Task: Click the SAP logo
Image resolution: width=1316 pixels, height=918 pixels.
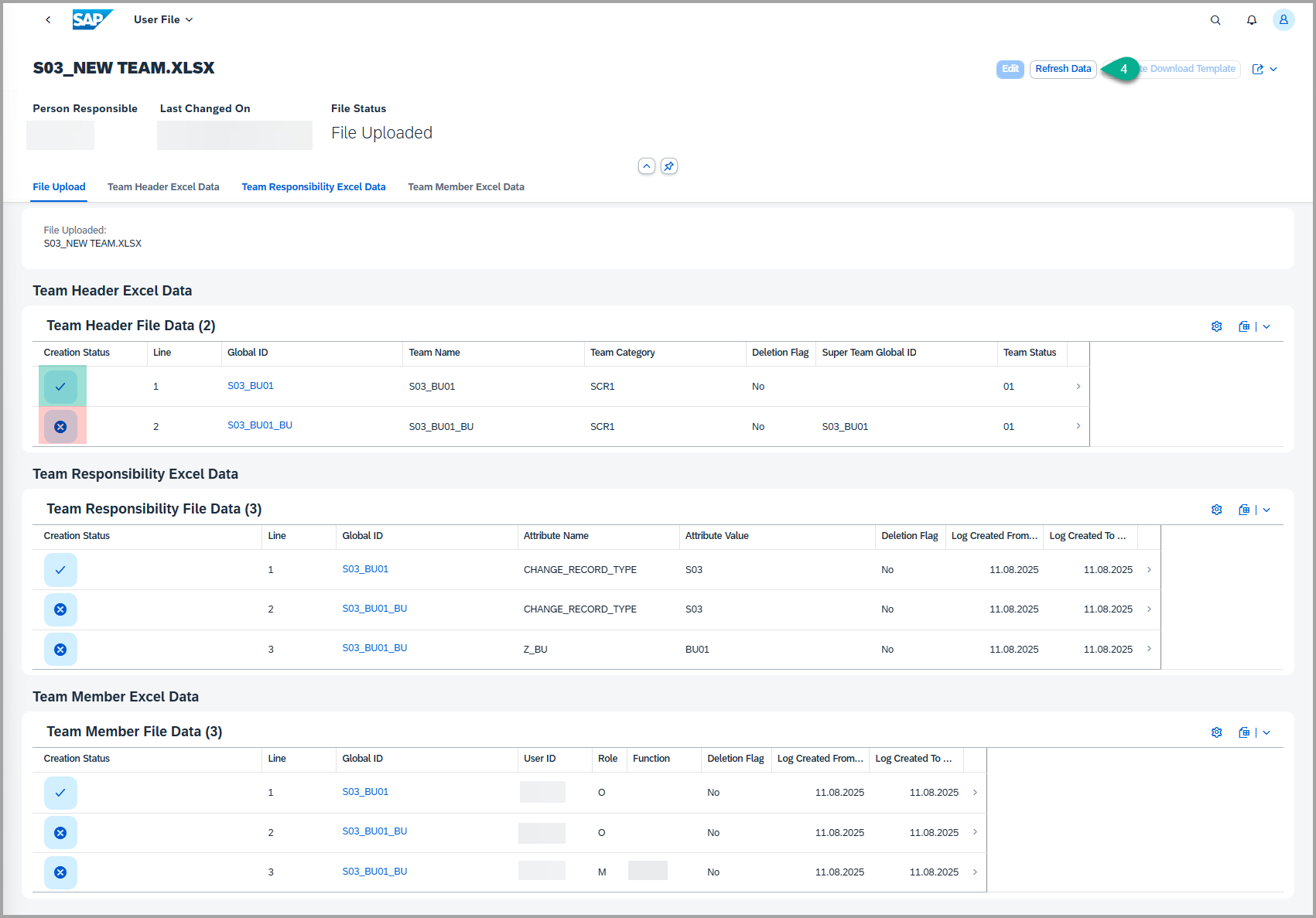Action: click(x=92, y=19)
